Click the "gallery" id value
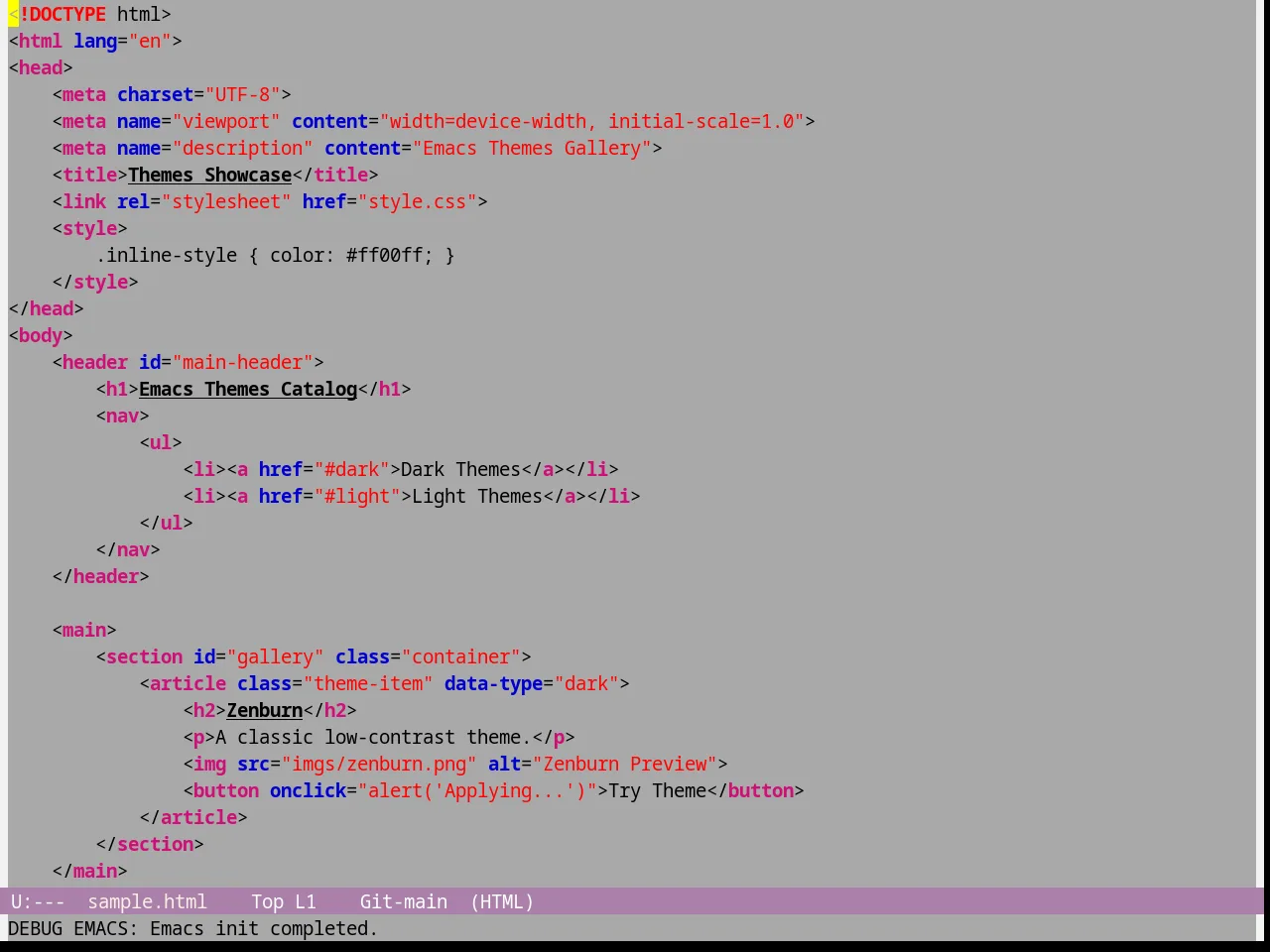 tap(275, 656)
